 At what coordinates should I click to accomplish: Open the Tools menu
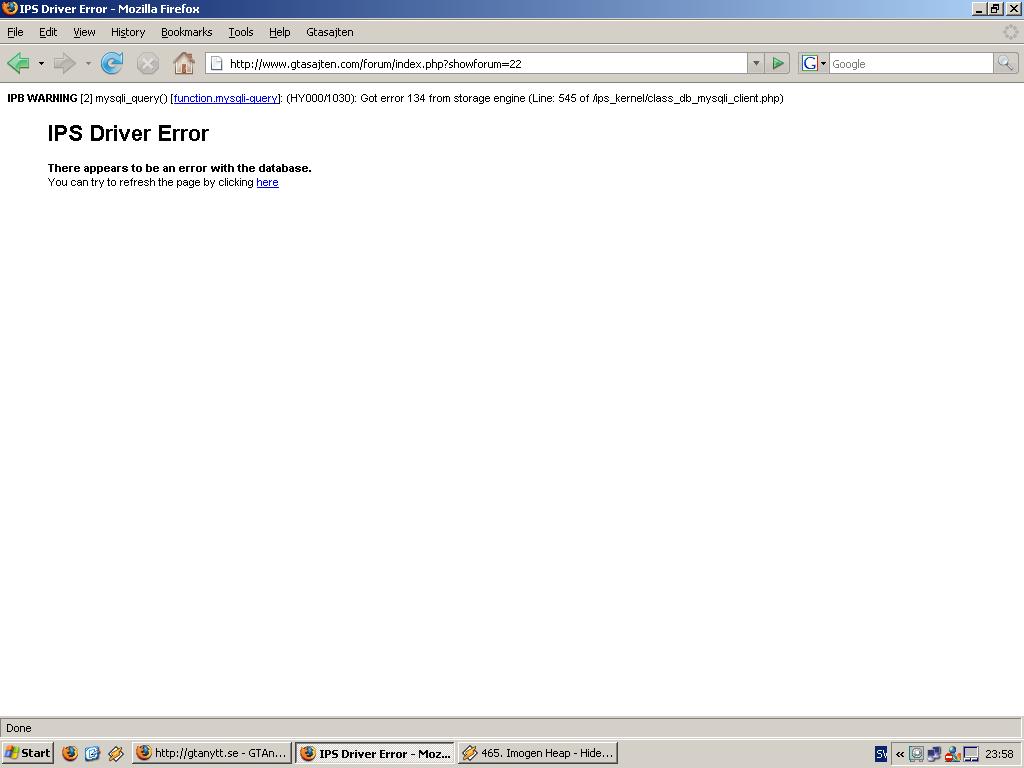click(x=240, y=32)
